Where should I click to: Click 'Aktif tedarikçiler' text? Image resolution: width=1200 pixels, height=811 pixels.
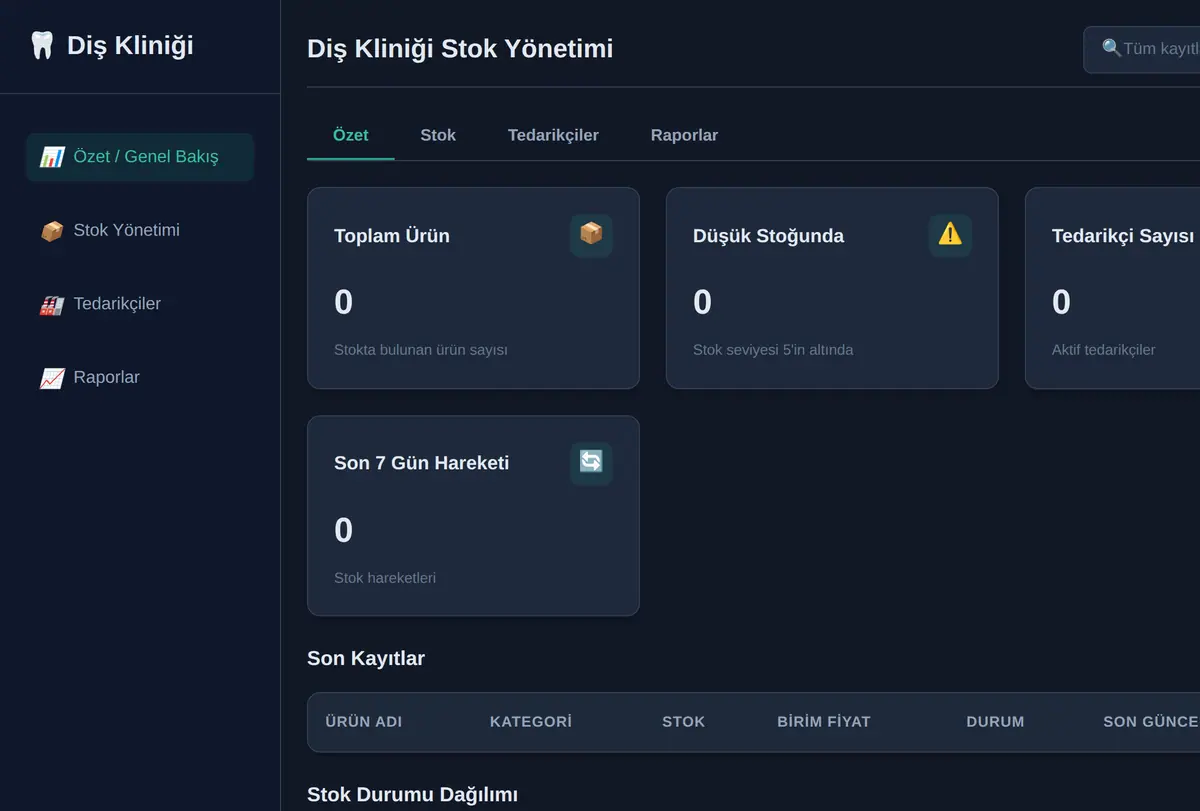pyautogui.click(x=1104, y=350)
